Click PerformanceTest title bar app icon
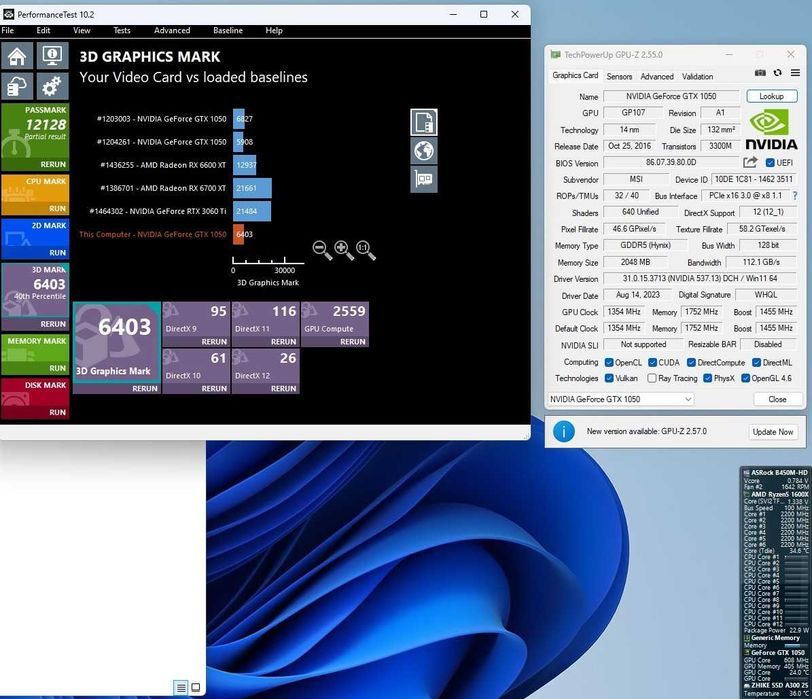 [x=8, y=14]
